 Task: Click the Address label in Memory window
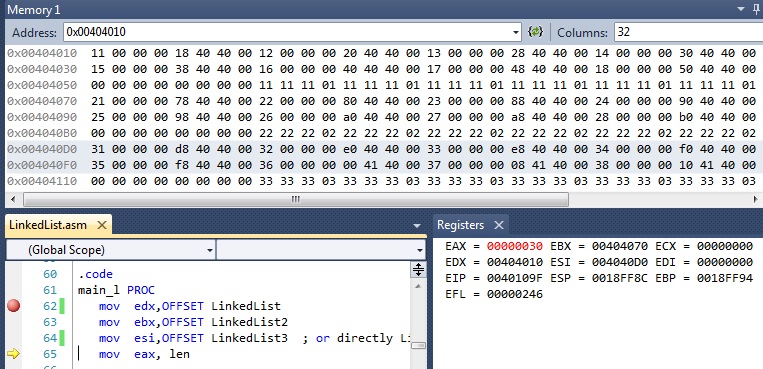click(x=34, y=33)
